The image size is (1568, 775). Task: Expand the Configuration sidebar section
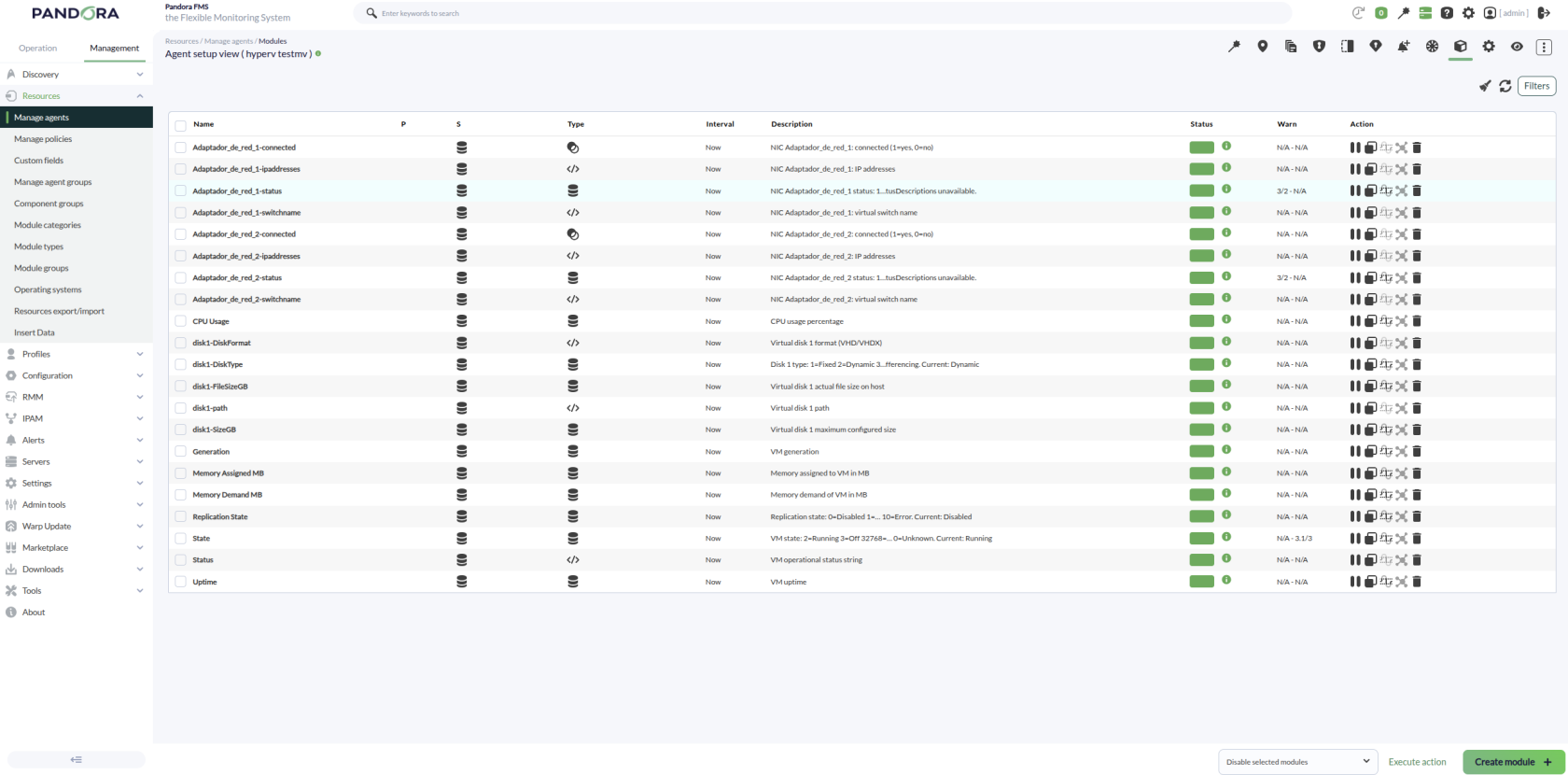point(76,375)
